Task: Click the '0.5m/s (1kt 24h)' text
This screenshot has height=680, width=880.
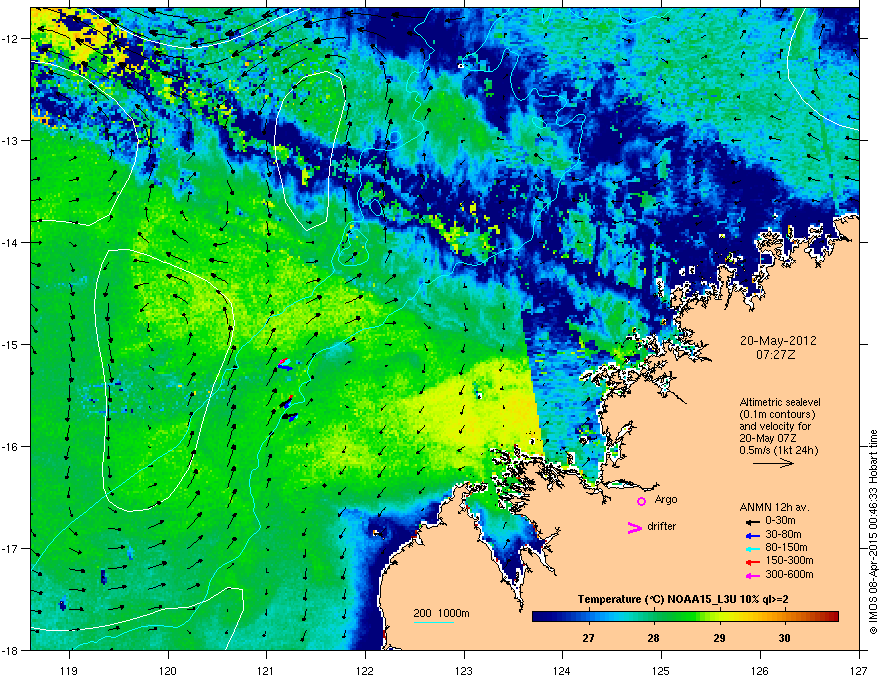Action: pyautogui.click(x=778, y=450)
